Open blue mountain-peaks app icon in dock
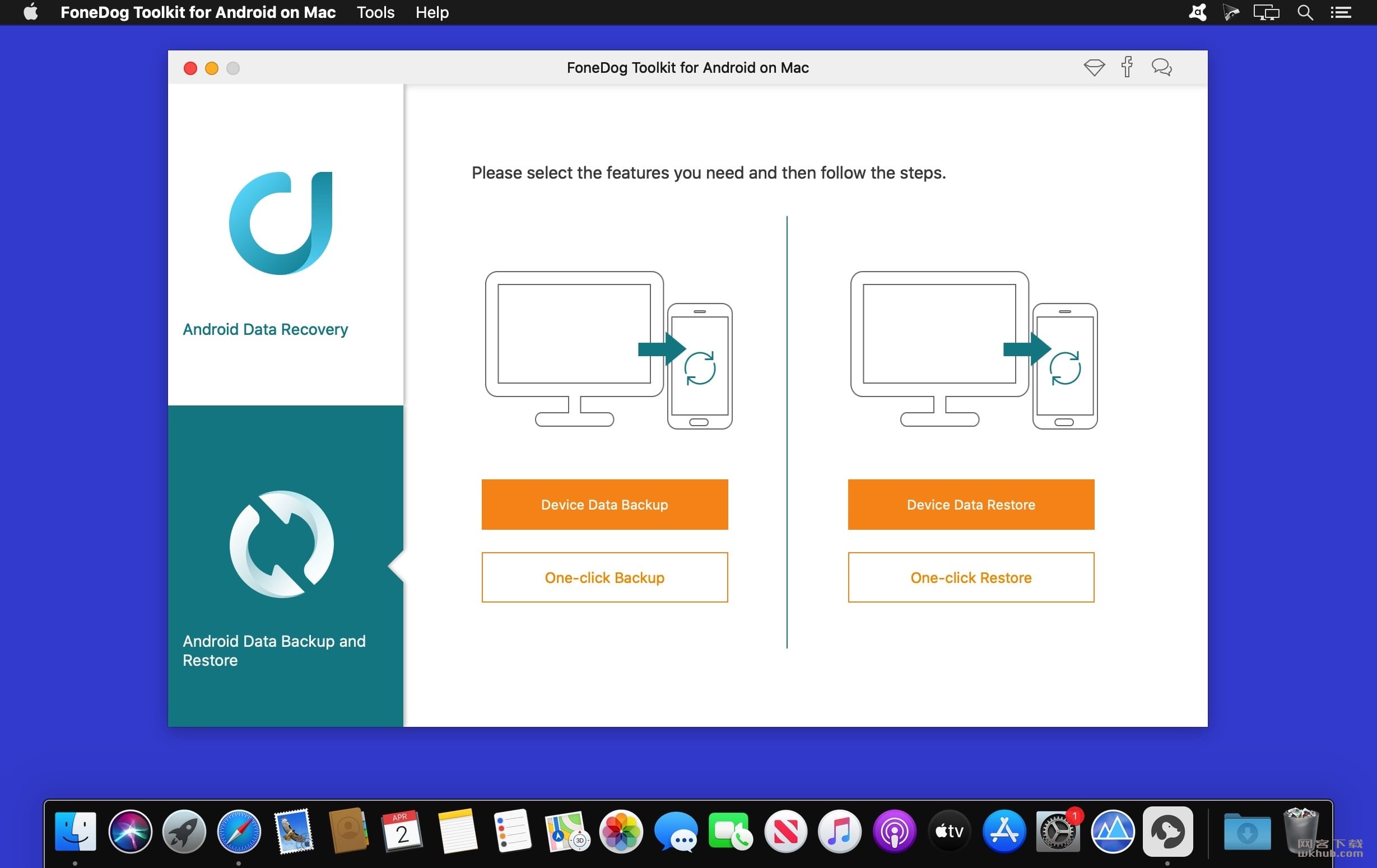The image size is (1377, 868). point(1112,830)
